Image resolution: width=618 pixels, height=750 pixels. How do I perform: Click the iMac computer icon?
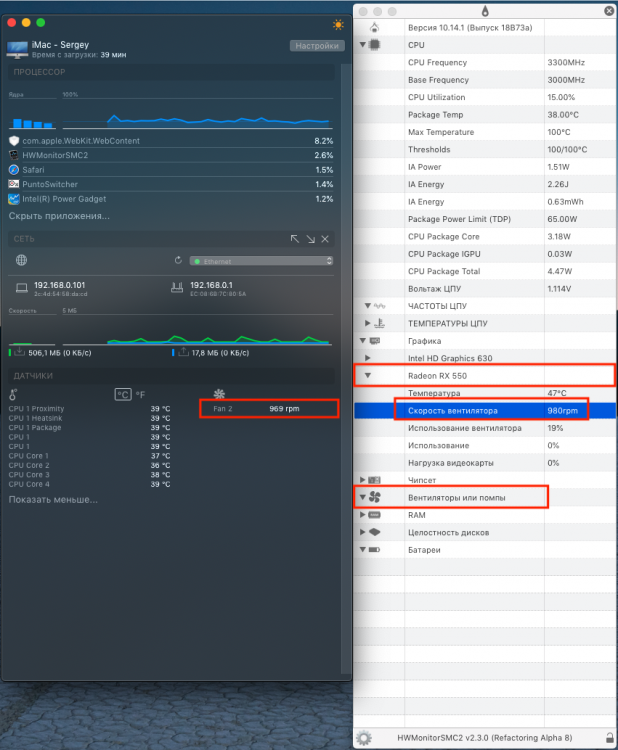18,50
